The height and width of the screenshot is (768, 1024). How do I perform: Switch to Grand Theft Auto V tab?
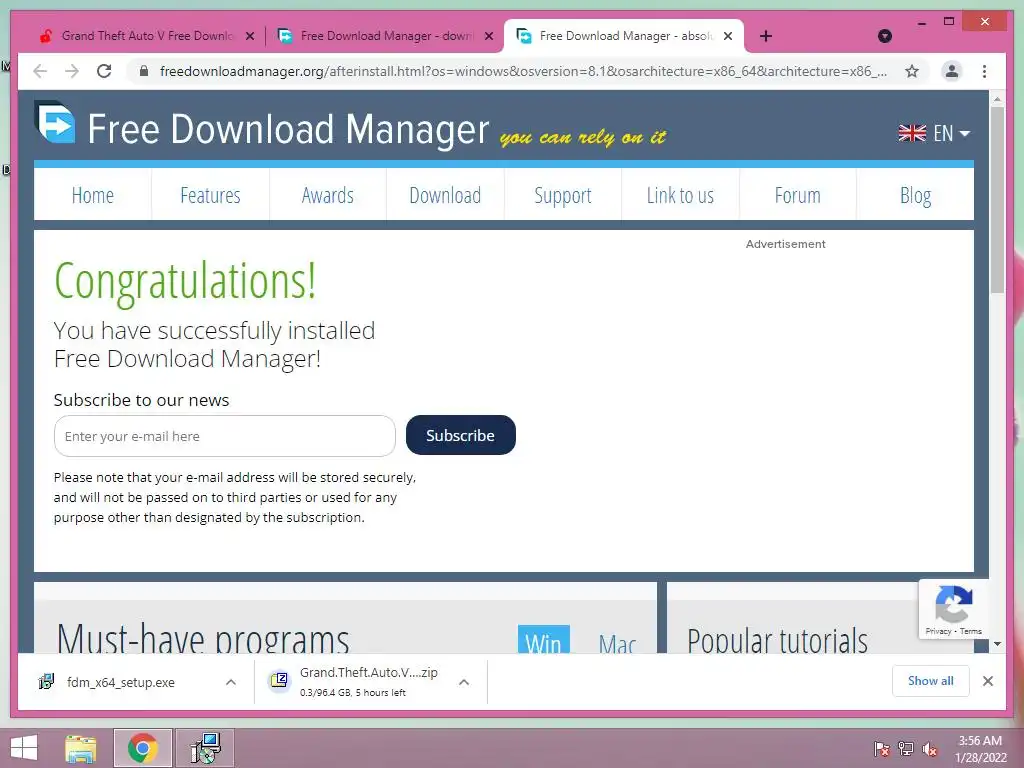(x=144, y=36)
